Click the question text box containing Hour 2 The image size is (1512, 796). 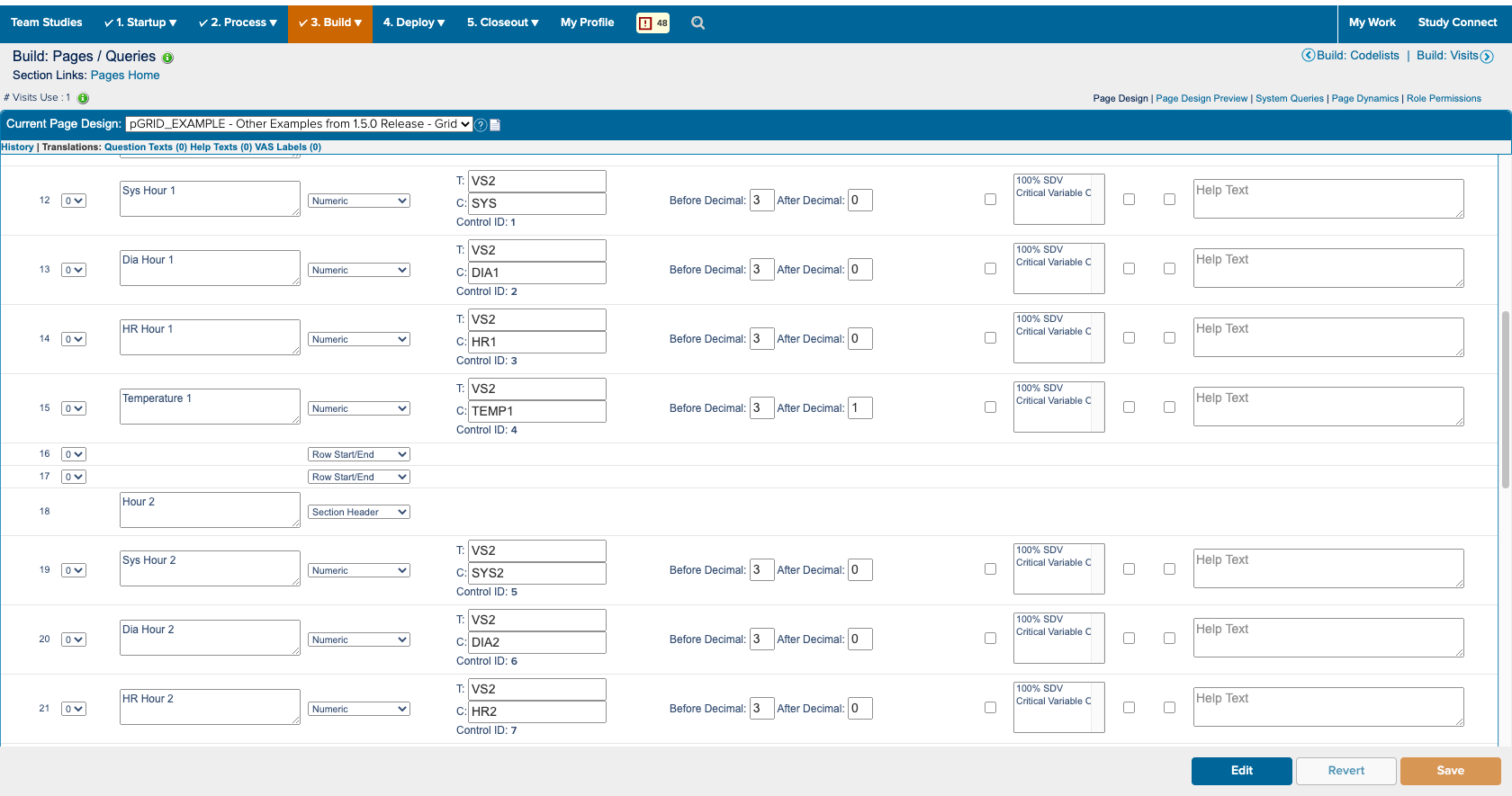210,510
